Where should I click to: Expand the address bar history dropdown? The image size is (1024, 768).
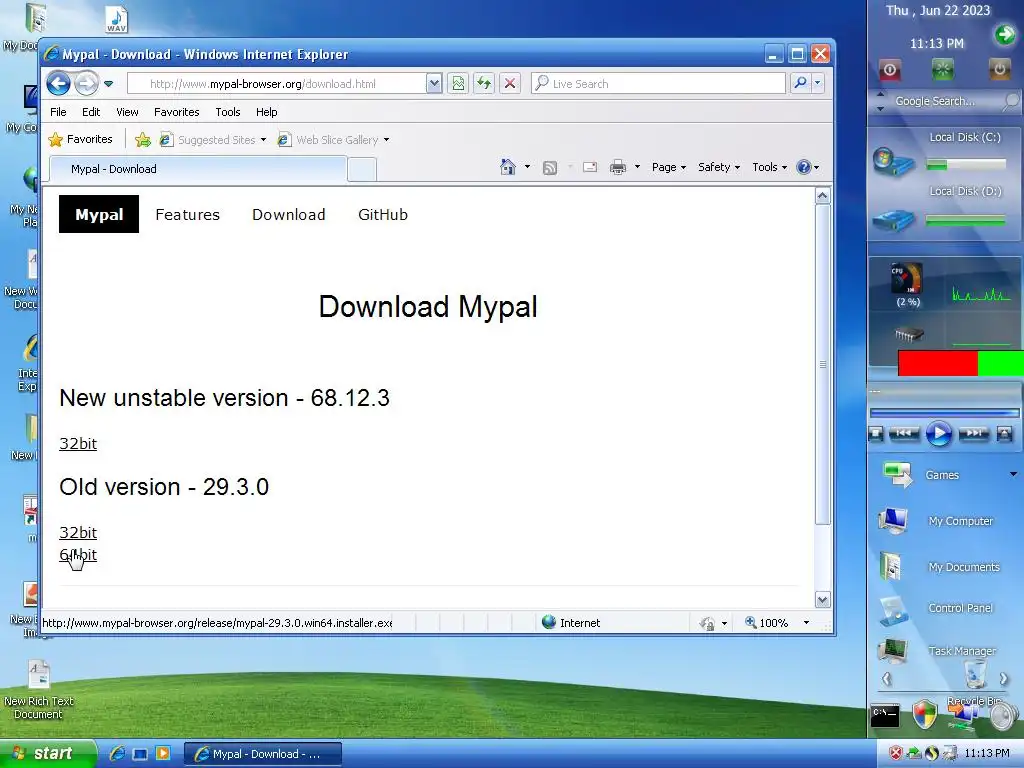click(x=434, y=84)
